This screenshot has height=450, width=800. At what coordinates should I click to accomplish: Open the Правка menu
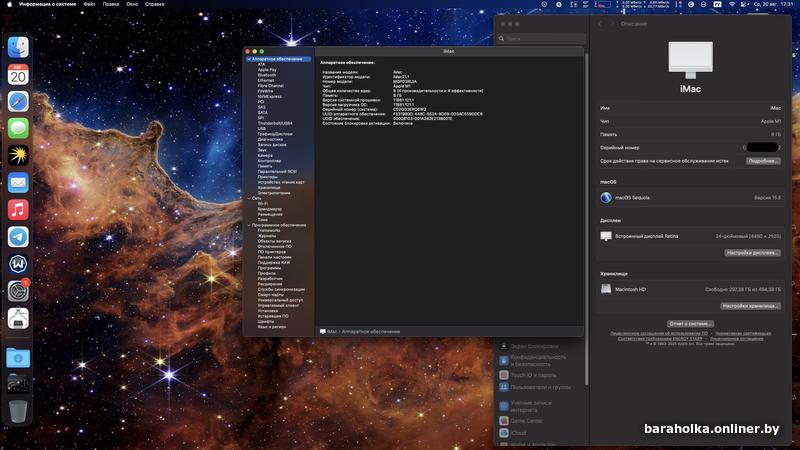(111, 4)
